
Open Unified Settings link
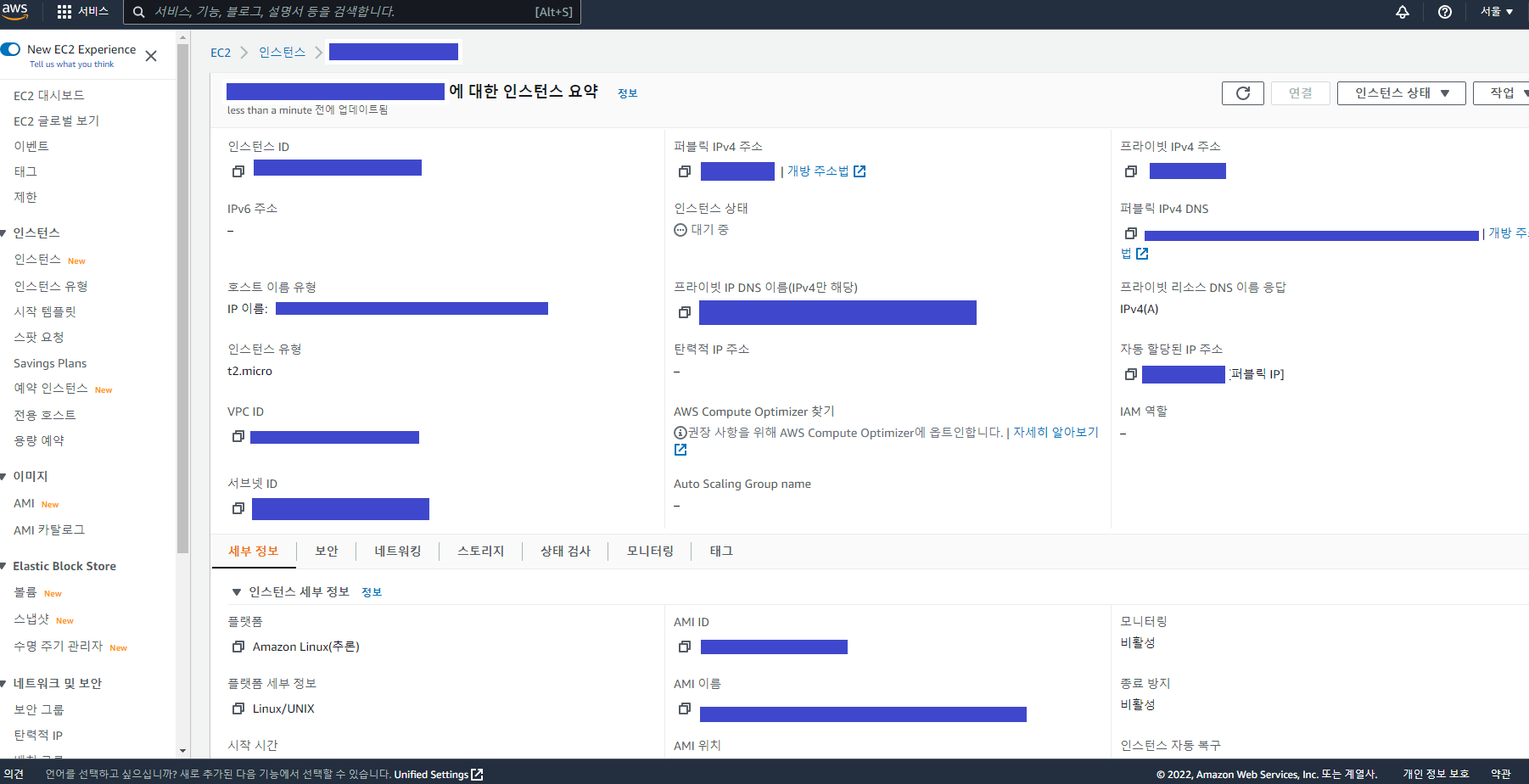coord(438,774)
